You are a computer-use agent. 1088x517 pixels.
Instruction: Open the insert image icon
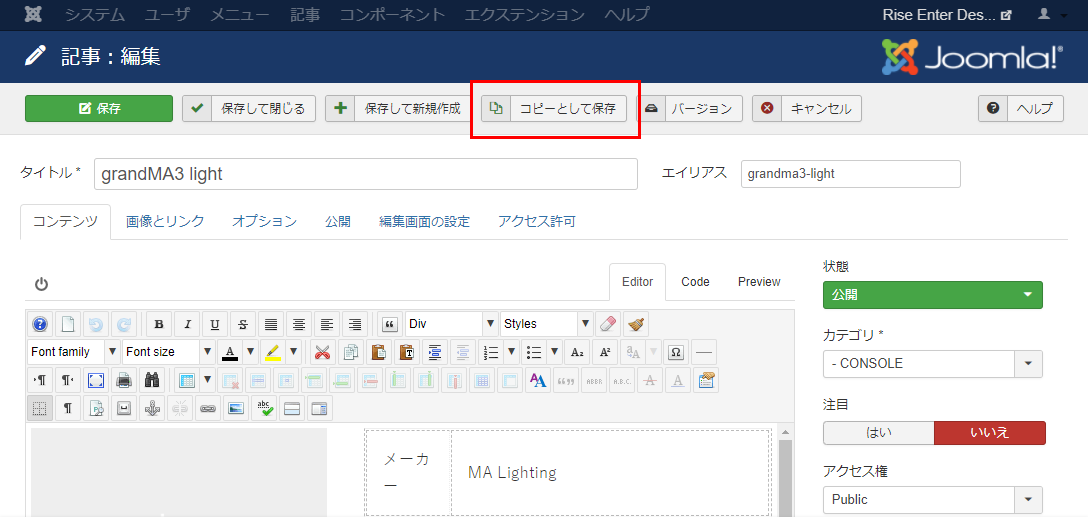(x=236, y=409)
